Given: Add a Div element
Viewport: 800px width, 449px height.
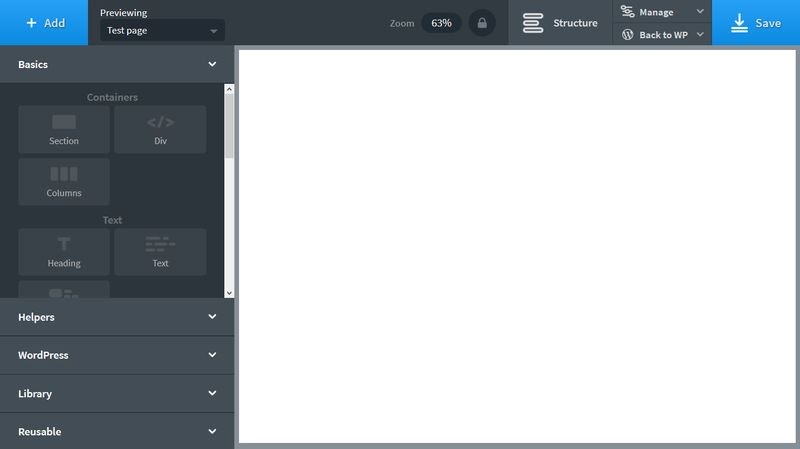Looking at the screenshot, I should coord(160,130).
